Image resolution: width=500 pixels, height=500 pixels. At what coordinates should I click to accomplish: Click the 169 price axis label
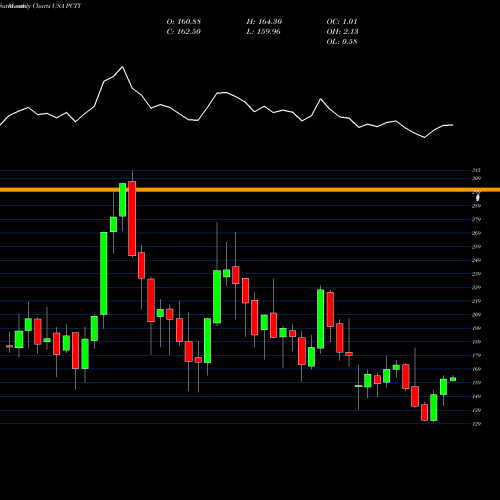[x=476, y=369]
